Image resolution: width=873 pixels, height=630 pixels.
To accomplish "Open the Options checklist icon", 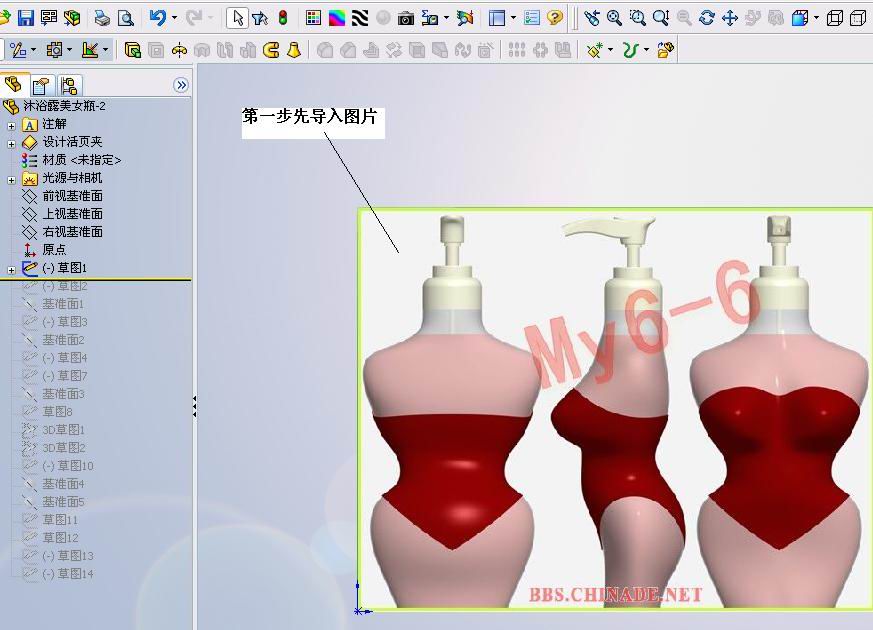I will pyautogui.click(x=532, y=18).
